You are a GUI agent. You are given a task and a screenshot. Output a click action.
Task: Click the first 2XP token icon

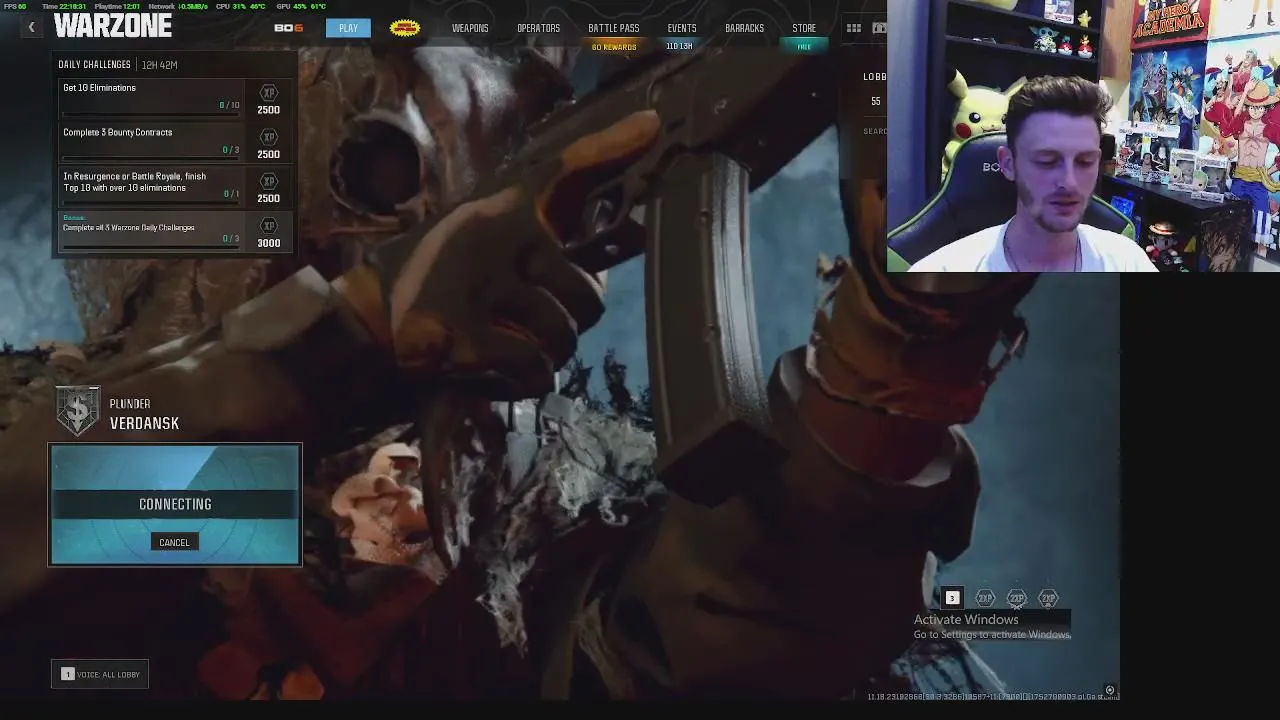point(985,598)
